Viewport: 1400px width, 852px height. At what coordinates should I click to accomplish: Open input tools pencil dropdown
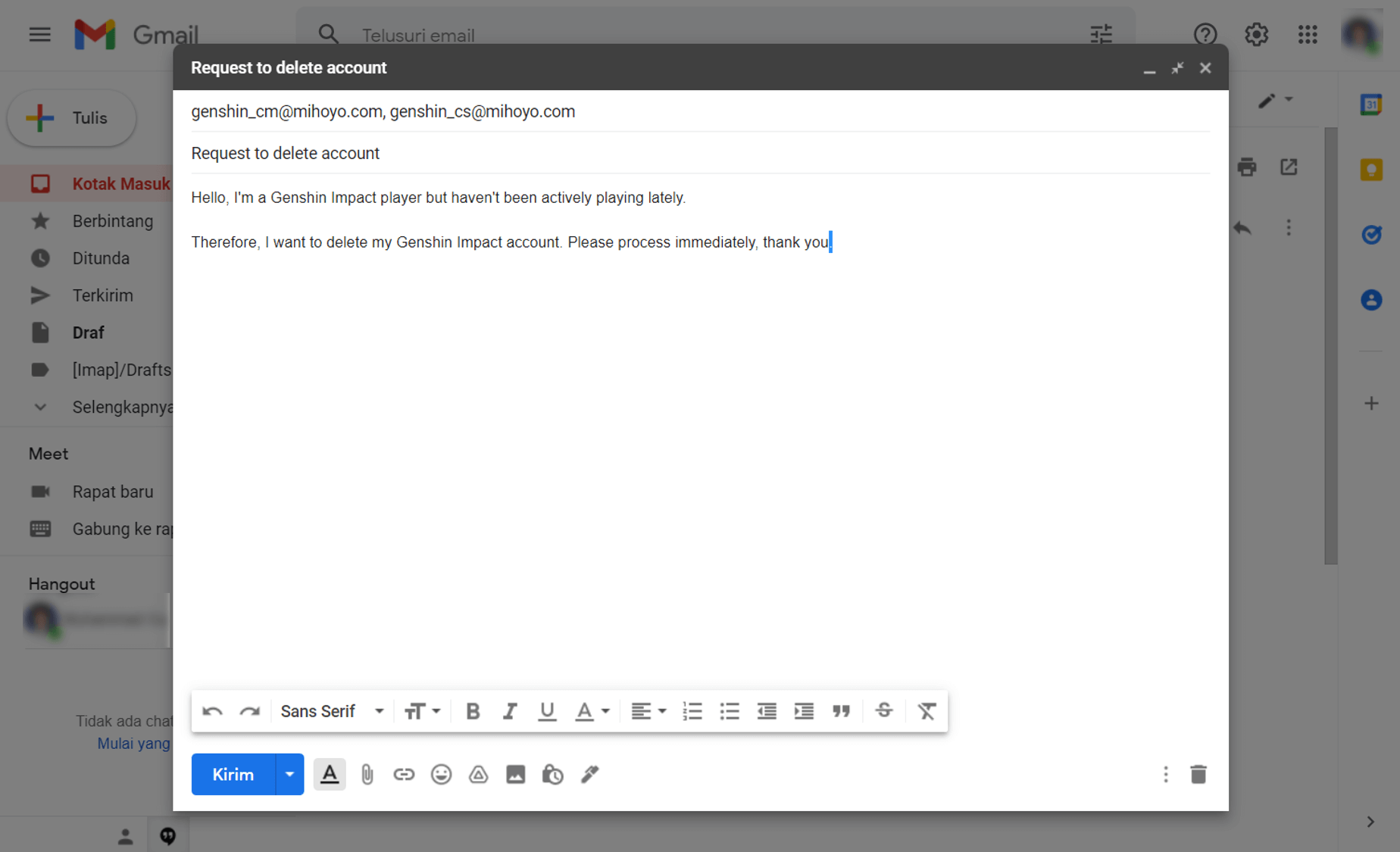[1276, 100]
